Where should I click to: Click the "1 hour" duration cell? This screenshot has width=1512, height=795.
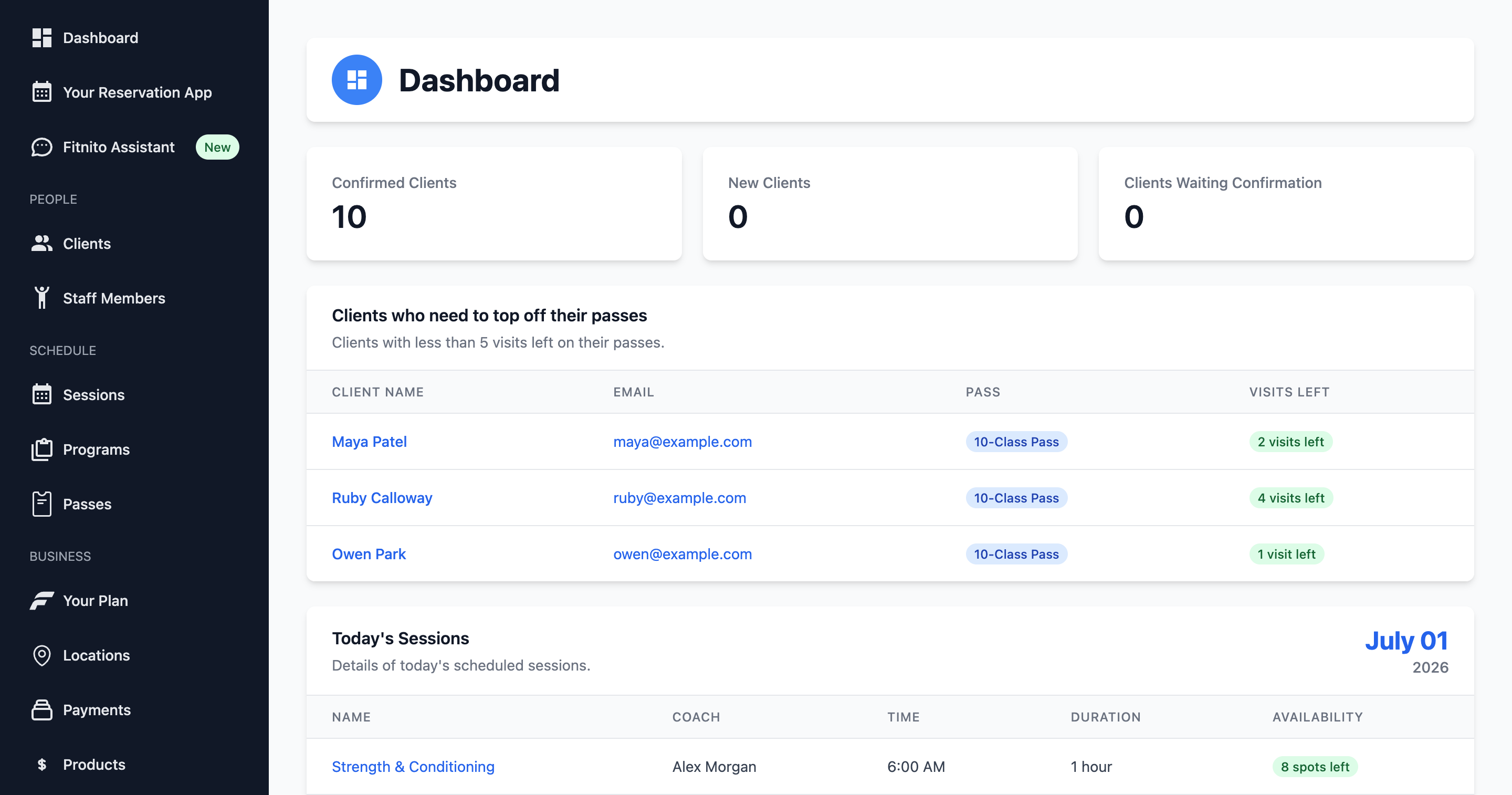click(x=1091, y=766)
